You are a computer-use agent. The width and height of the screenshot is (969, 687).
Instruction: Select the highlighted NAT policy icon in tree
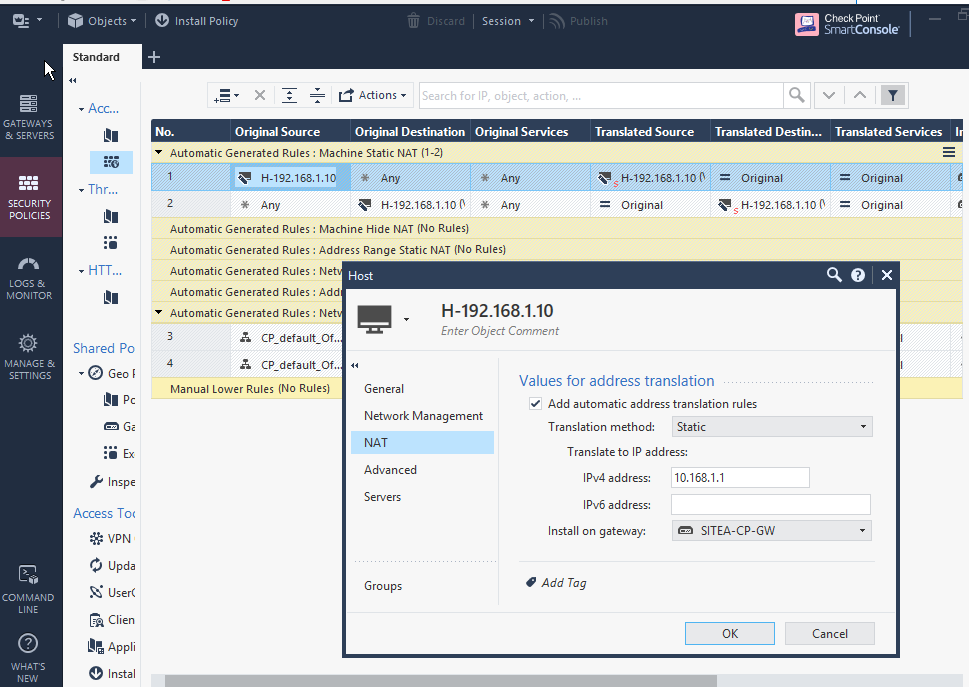coord(111,162)
